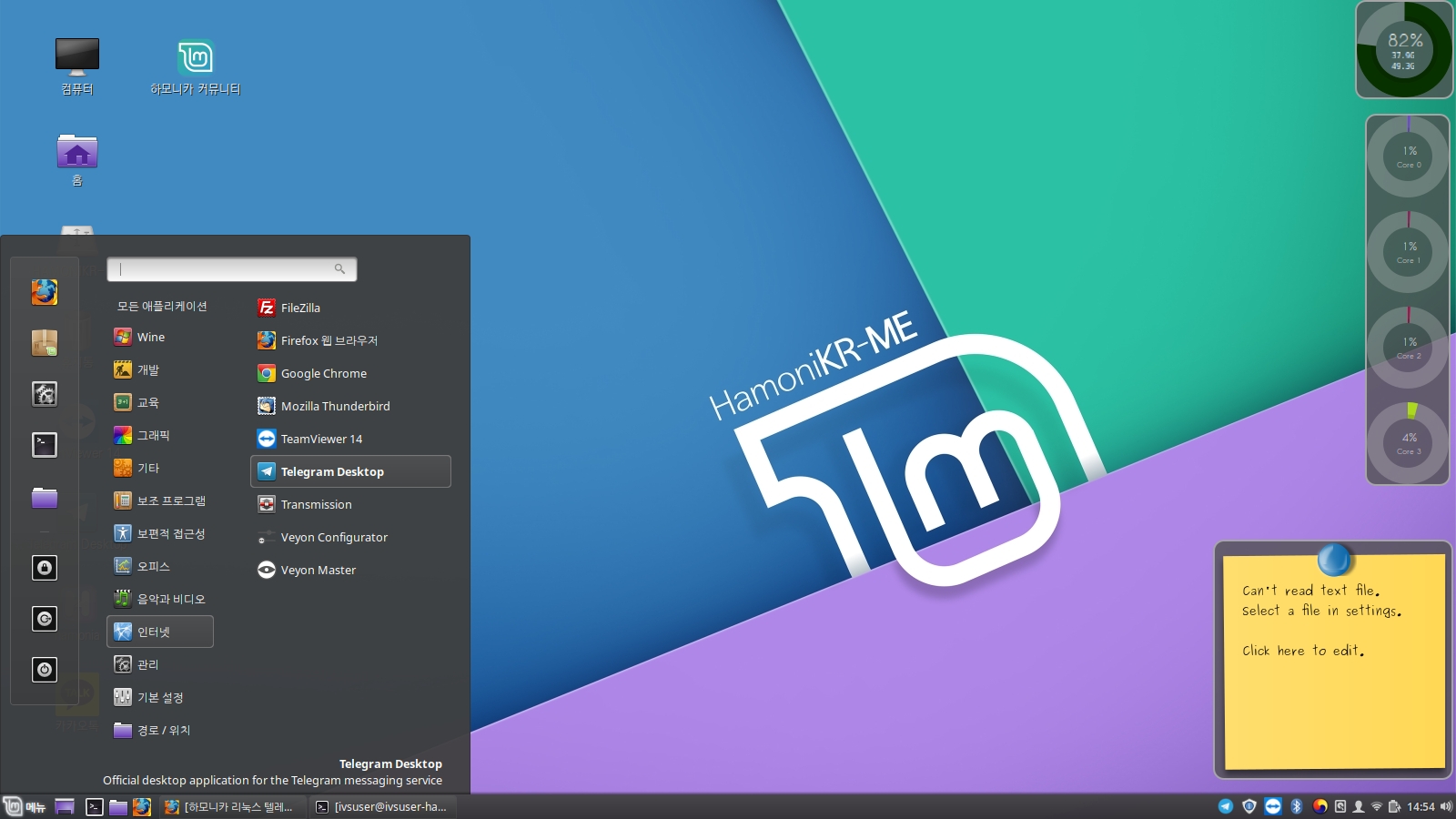Open FileZilla from the internet applications
This screenshot has height=819, width=1456.
coord(300,308)
